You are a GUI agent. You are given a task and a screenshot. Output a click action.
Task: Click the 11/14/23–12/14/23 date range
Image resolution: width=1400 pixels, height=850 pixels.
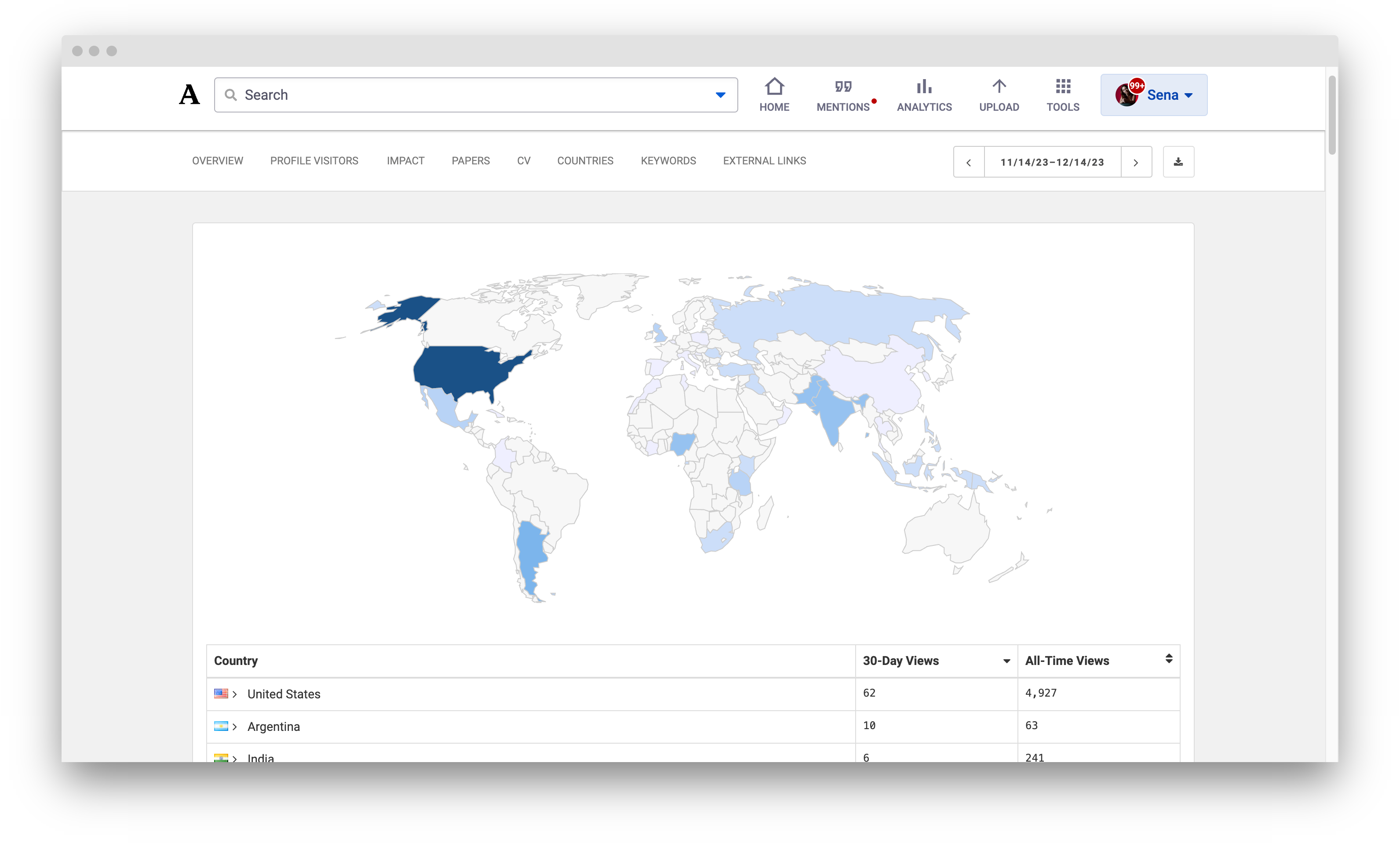point(1052,162)
